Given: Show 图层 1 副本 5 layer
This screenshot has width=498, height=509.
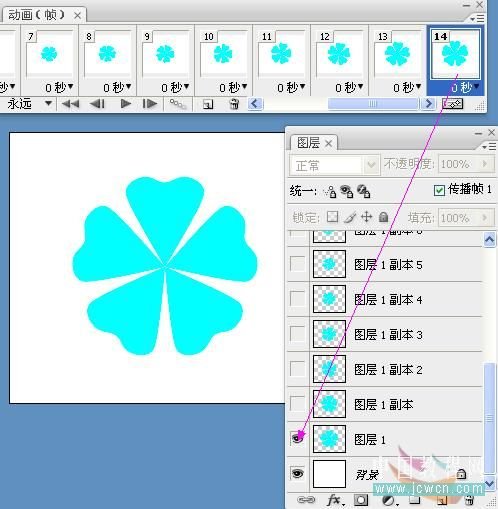Looking at the screenshot, I should coord(297,264).
